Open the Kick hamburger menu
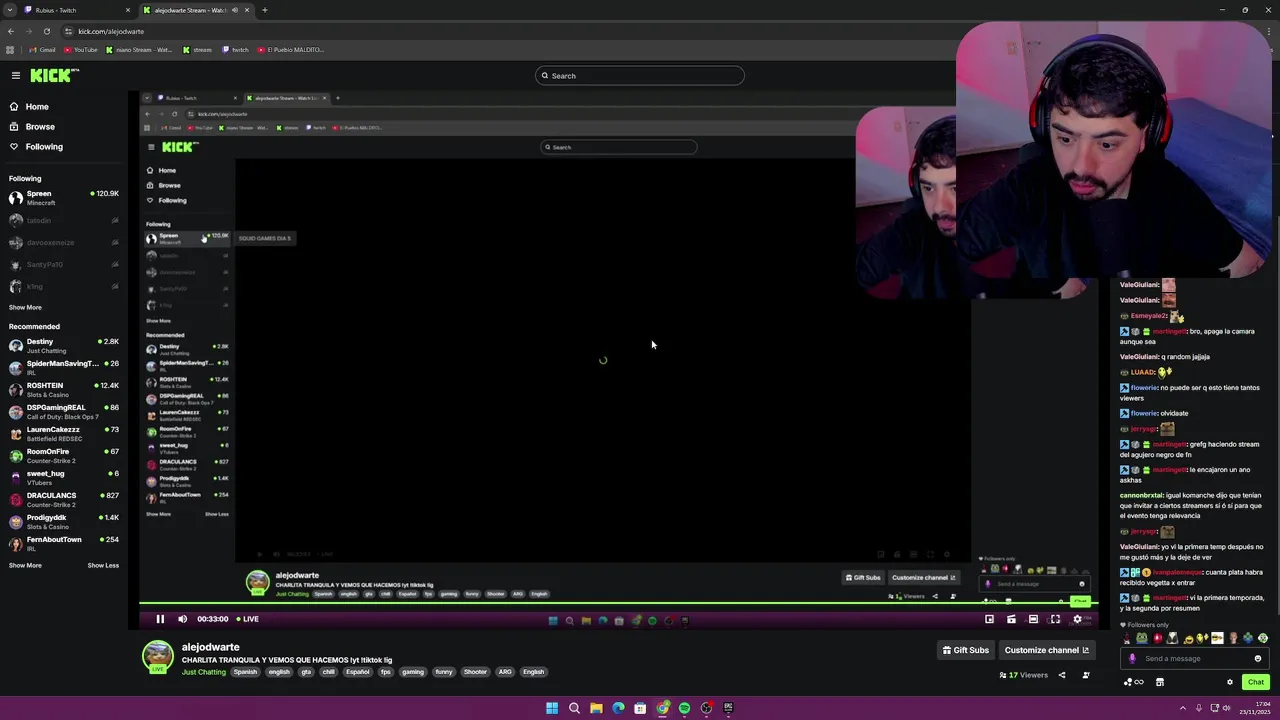 pyautogui.click(x=15, y=75)
